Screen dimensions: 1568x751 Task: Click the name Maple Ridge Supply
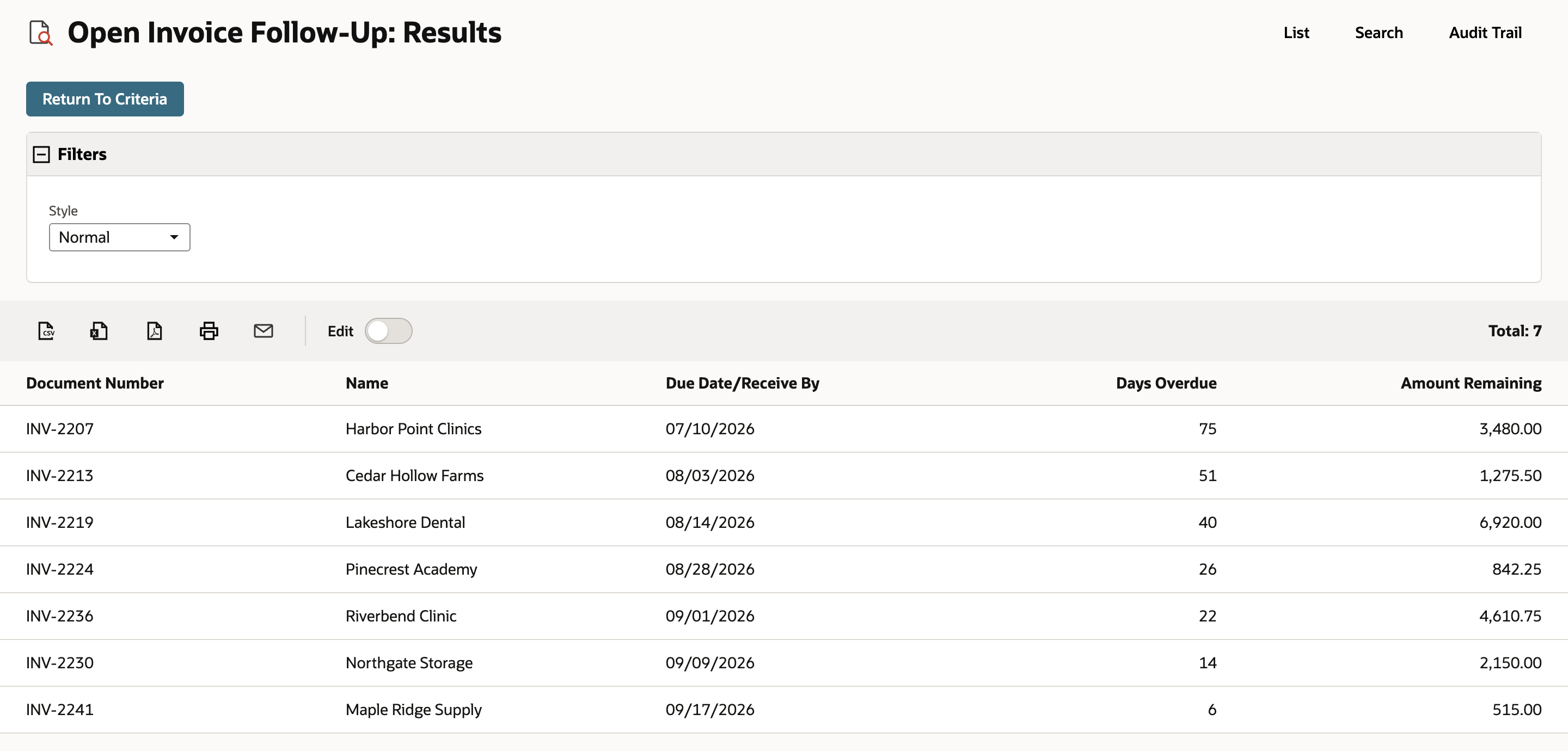click(x=414, y=709)
